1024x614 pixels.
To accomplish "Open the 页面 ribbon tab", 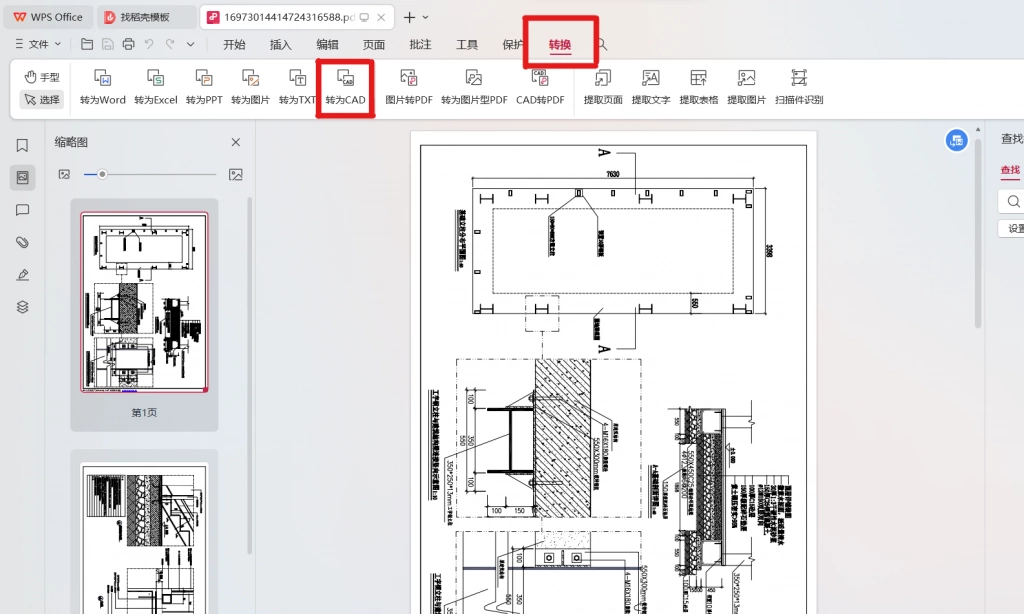I will tap(374, 44).
